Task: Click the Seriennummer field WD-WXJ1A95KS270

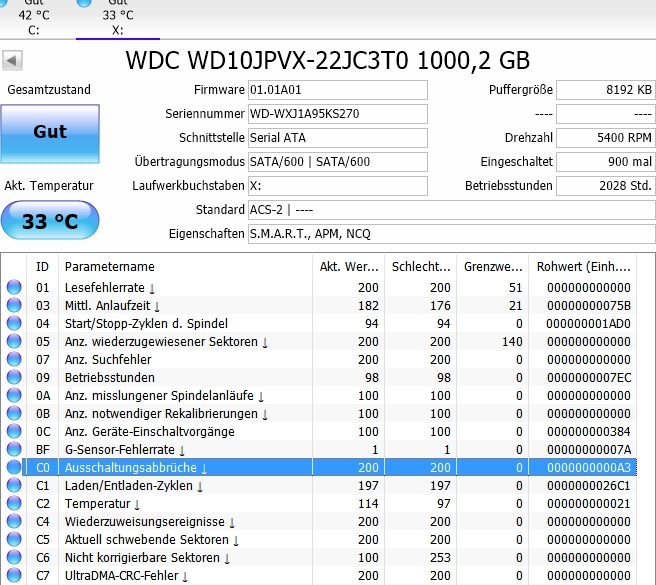Action: point(338,114)
